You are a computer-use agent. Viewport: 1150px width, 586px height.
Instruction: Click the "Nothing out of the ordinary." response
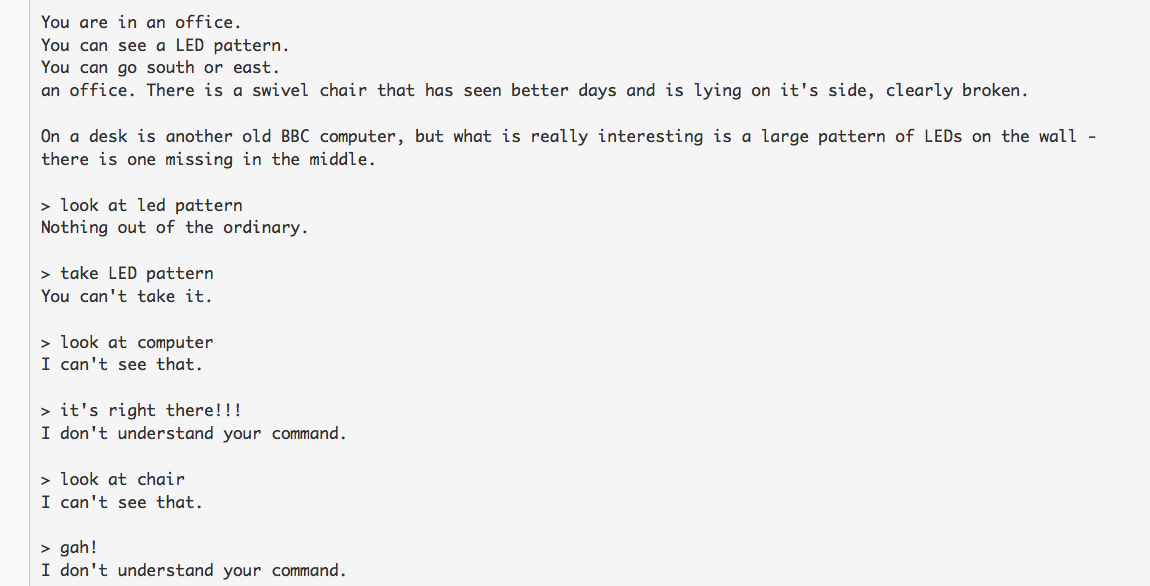tap(175, 227)
